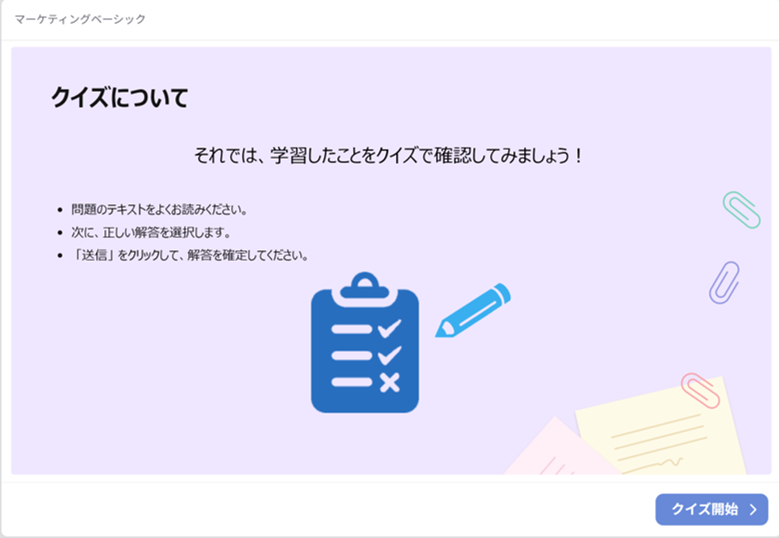The width and height of the screenshot is (779, 538).
Task: Click the 「送信」をクリックして bullet text
Action: 189,255
